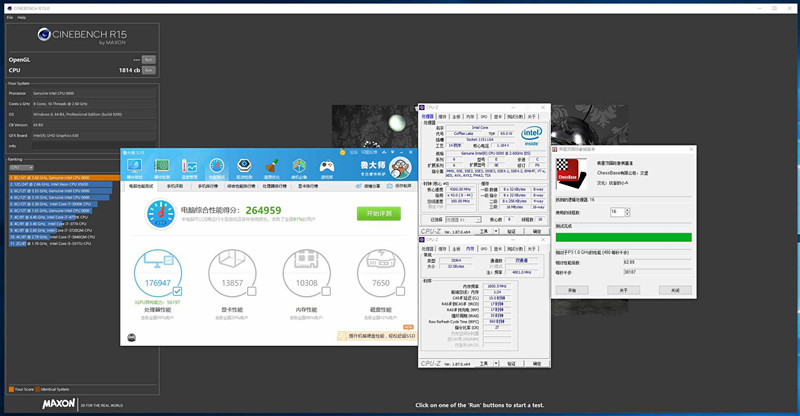Run the Cinebench OpenGL test
Image resolution: width=800 pixels, height=416 pixels.
[148, 60]
